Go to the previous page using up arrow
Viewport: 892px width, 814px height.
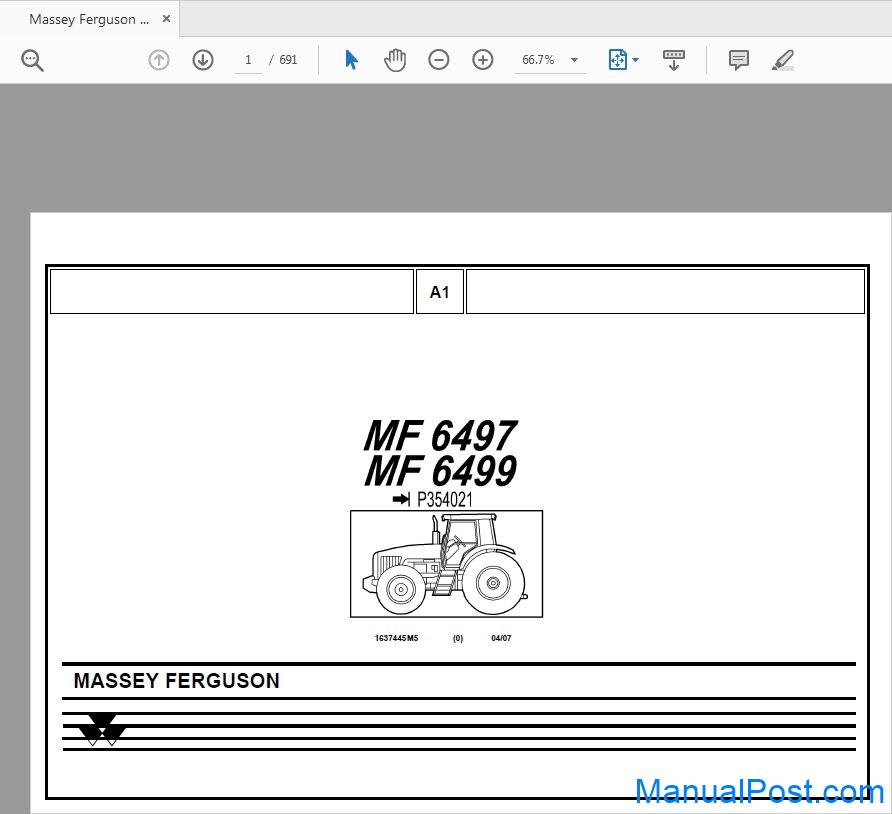coord(159,60)
